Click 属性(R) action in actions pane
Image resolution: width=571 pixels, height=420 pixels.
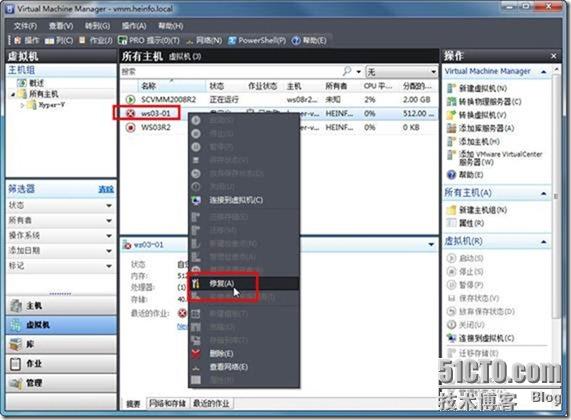[x=466, y=223]
